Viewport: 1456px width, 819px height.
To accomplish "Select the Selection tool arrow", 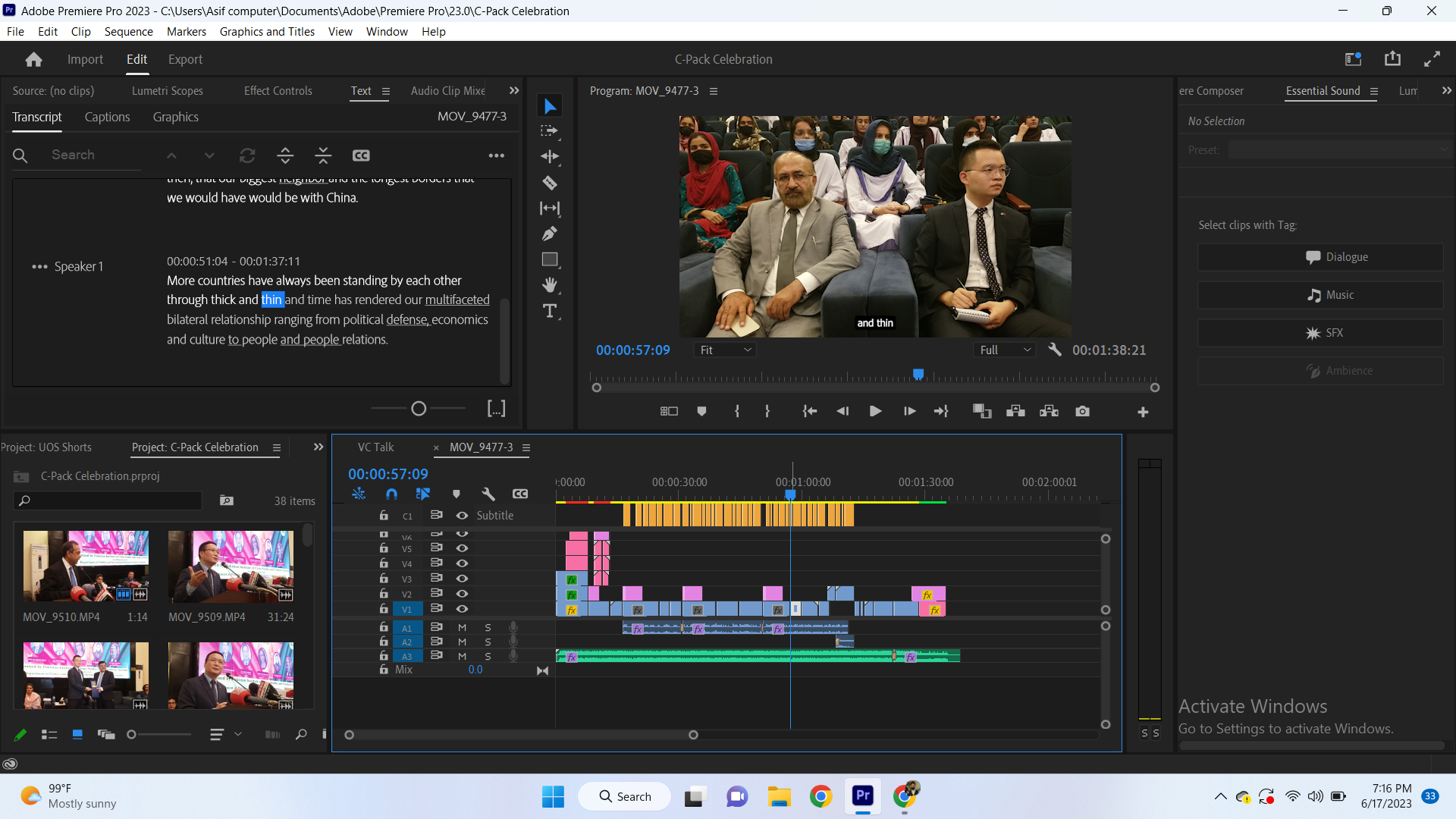I will [x=550, y=106].
